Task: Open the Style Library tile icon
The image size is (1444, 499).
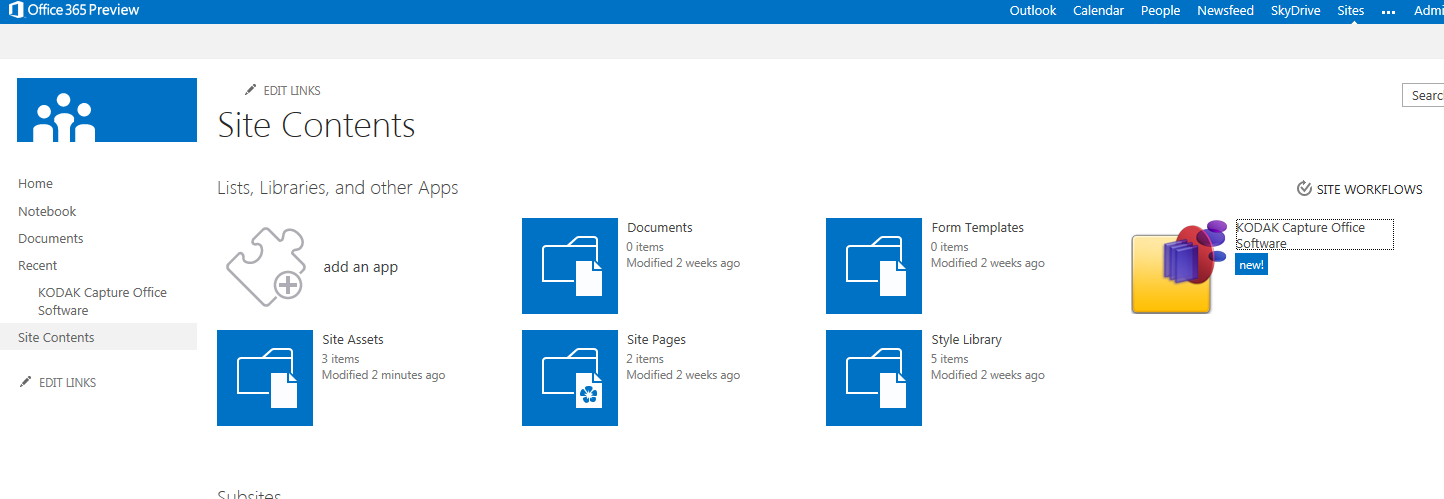Action: click(874, 378)
